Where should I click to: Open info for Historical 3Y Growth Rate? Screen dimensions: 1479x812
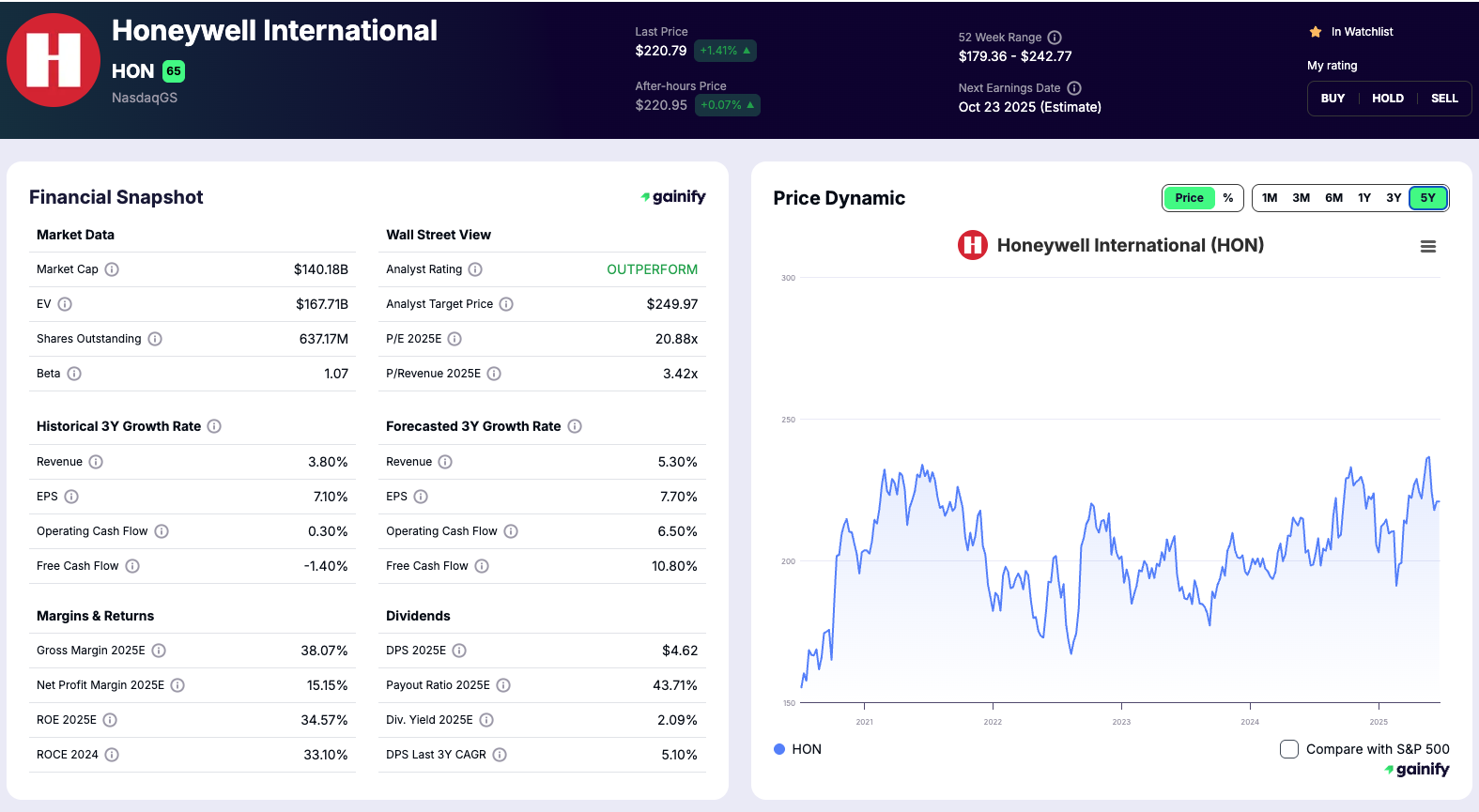click(214, 426)
